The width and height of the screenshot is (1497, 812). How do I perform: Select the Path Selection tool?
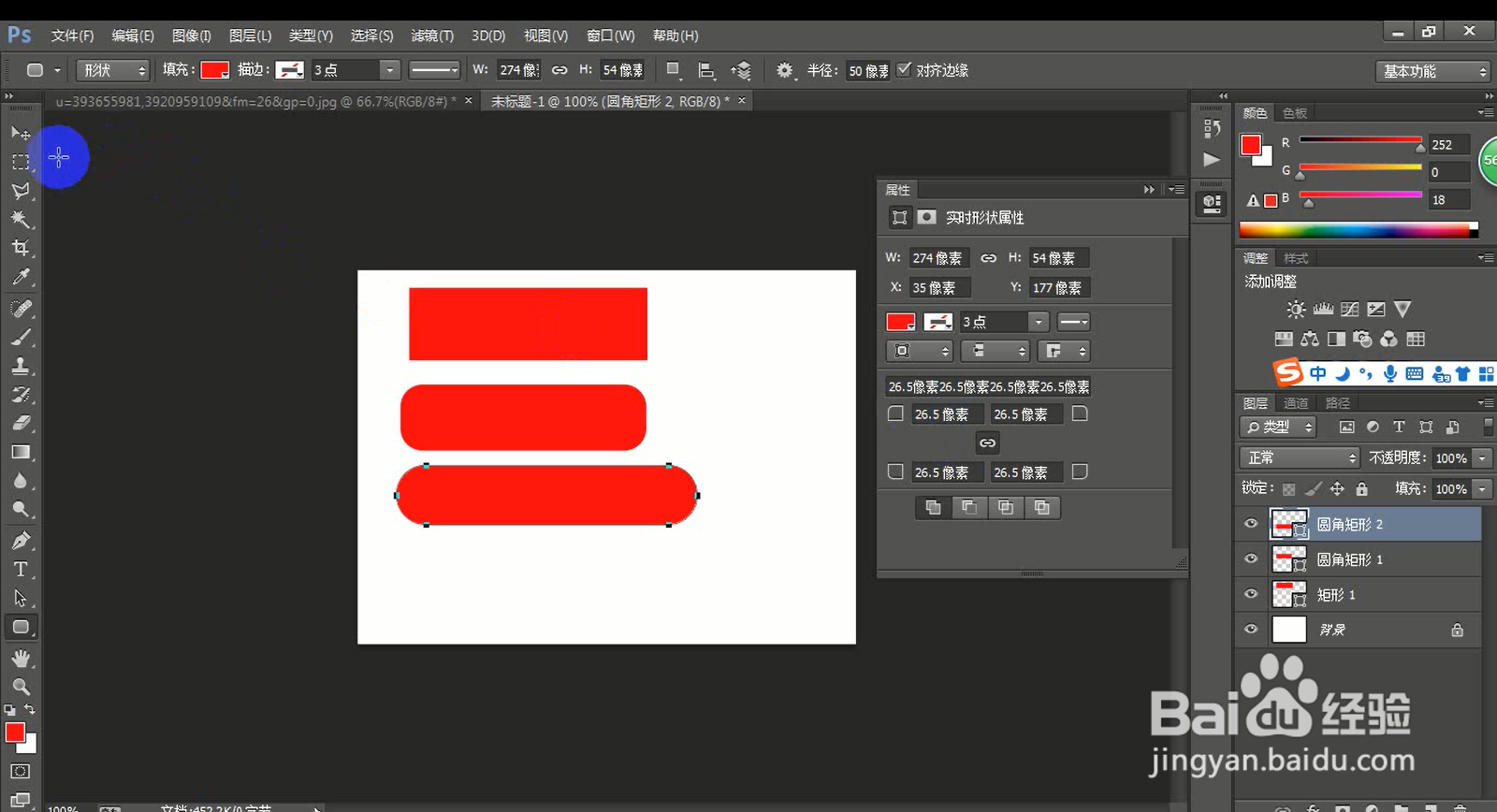(x=21, y=598)
